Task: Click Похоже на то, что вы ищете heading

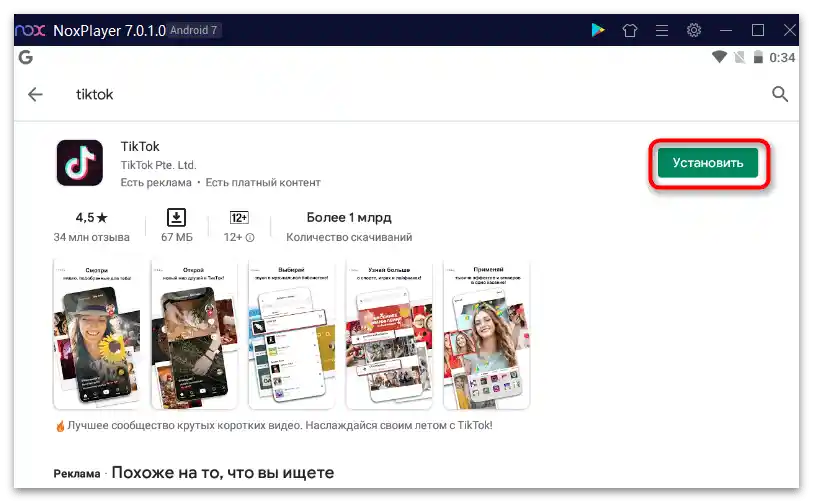Action: coord(223,473)
